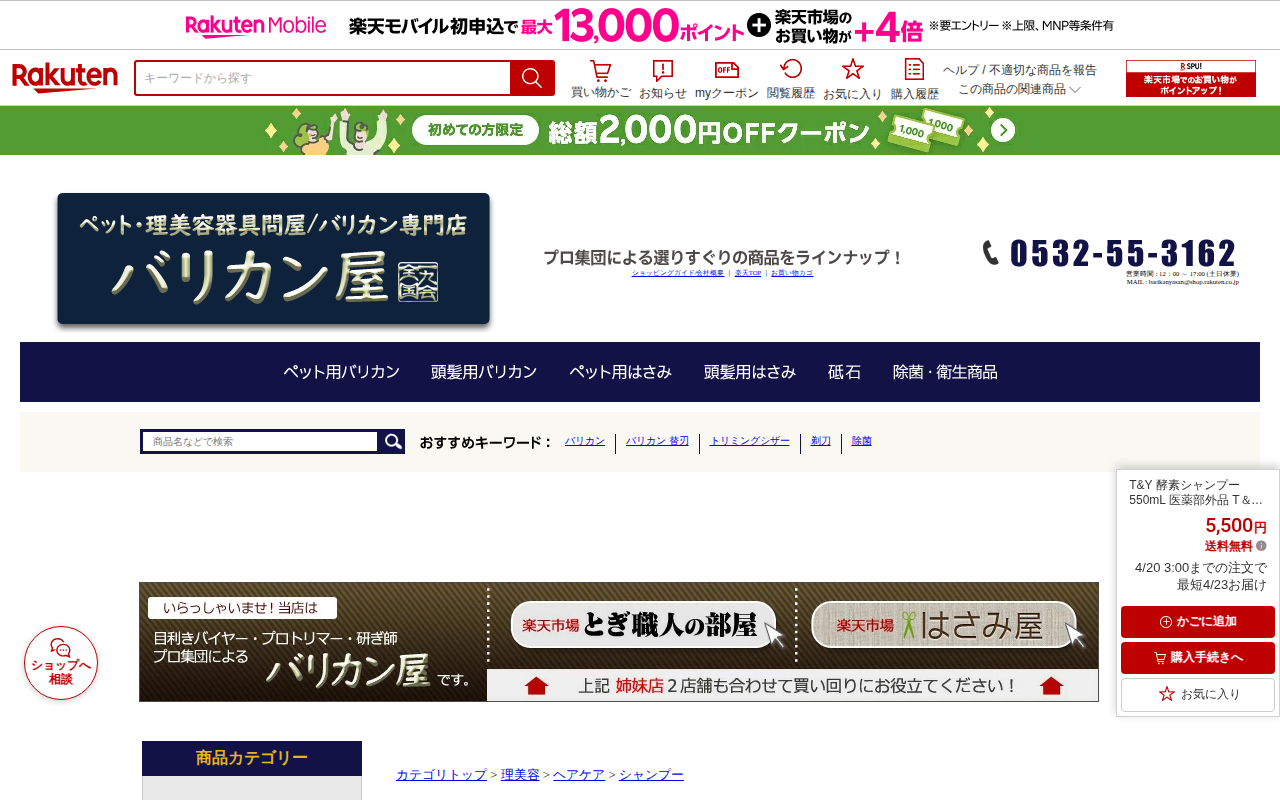The height and width of the screenshot is (800, 1280).
Task: Click the かごに追加 button
Action: click(x=1198, y=622)
